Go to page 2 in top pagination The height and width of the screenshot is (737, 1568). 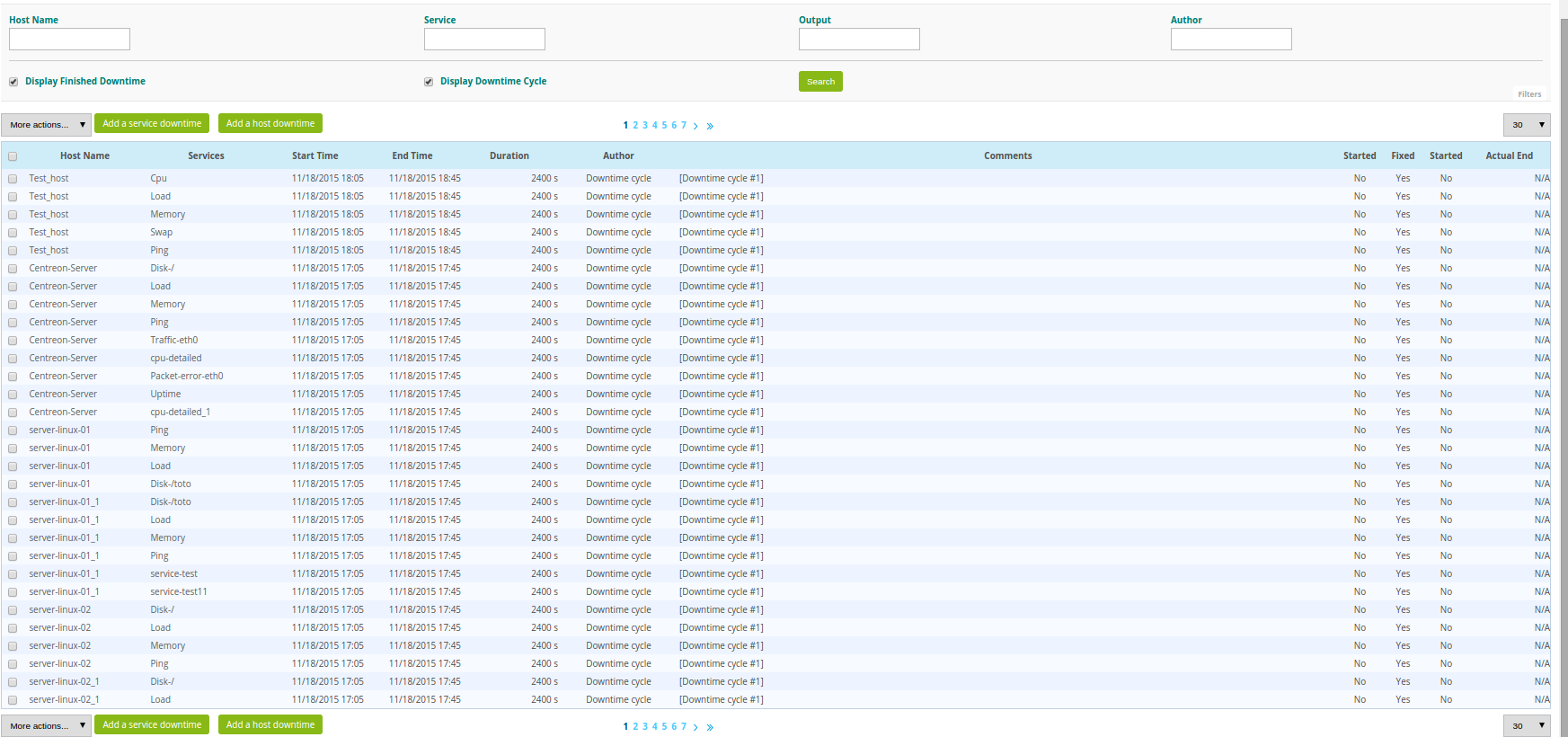click(x=635, y=126)
